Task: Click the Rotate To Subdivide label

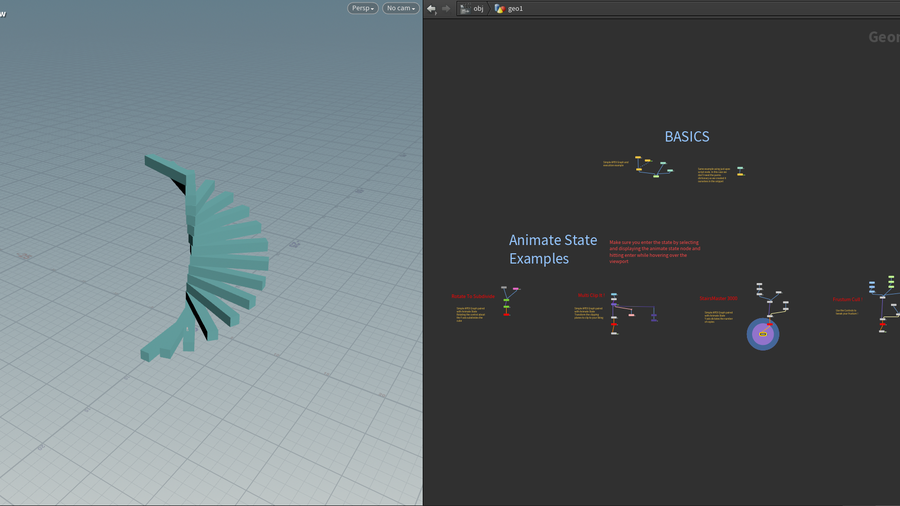Action: (473, 296)
